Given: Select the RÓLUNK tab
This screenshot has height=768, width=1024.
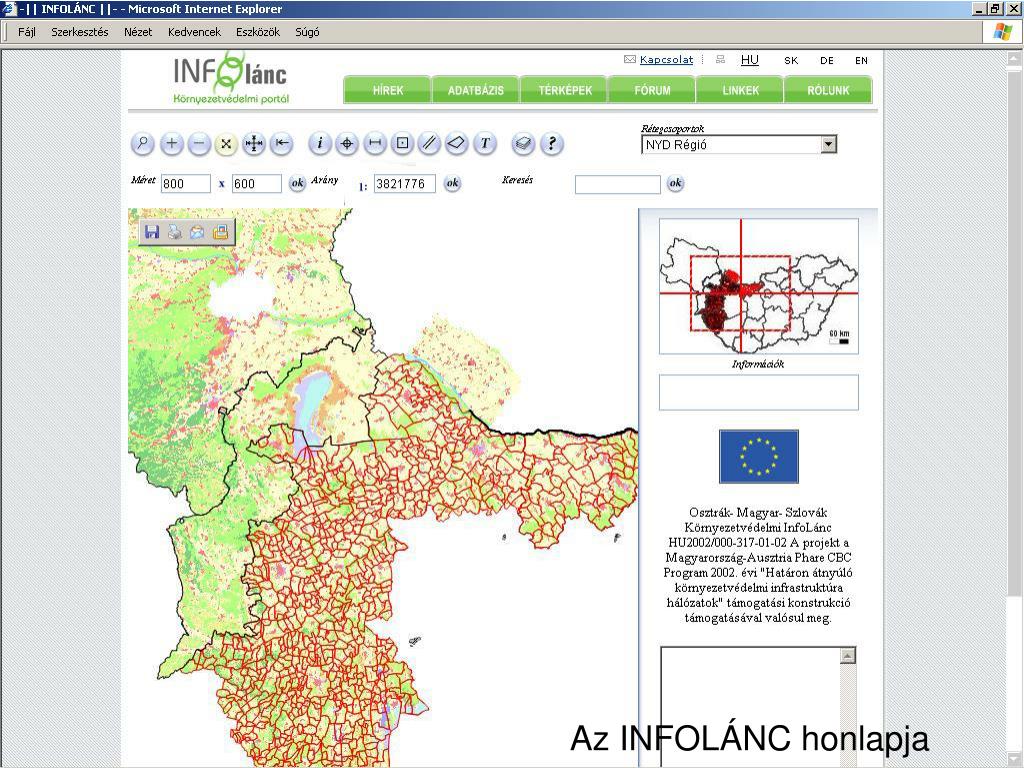Looking at the screenshot, I should [x=828, y=90].
